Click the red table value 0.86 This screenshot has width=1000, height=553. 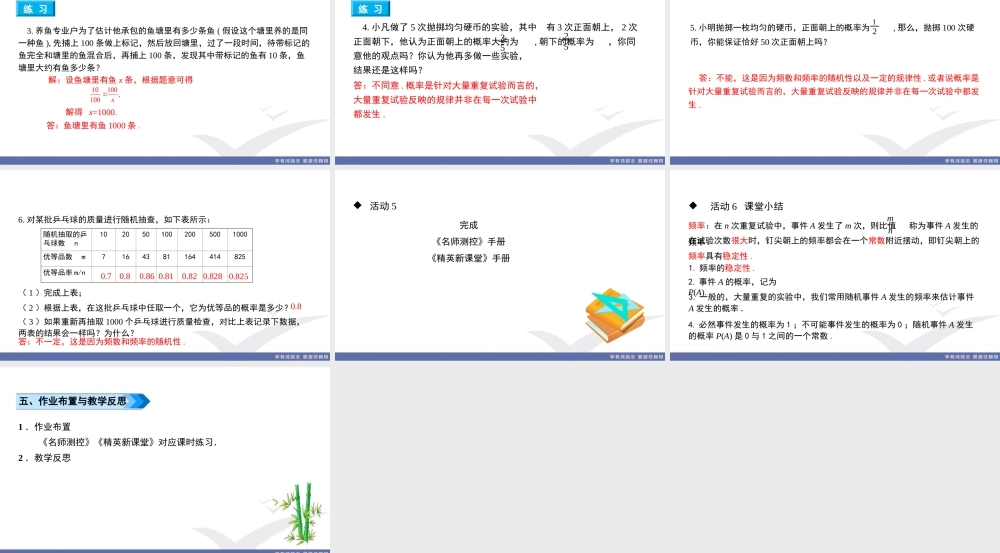pos(147,276)
